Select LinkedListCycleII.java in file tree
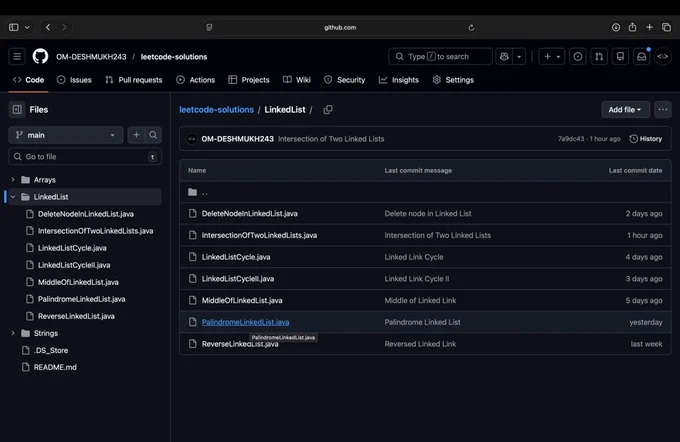The width and height of the screenshot is (680, 442). tap(74, 265)
